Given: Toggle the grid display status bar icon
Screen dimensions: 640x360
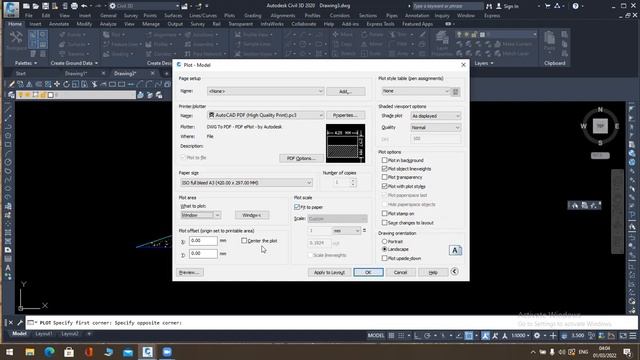Looking at the screenshot, I should [391, 336].
